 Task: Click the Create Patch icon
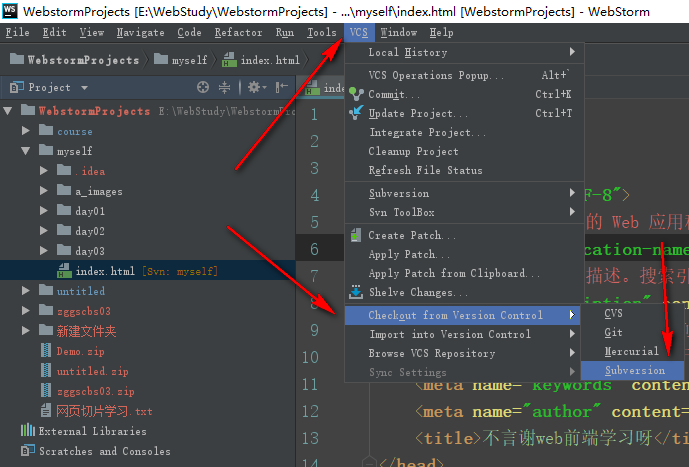coord(356,235)
